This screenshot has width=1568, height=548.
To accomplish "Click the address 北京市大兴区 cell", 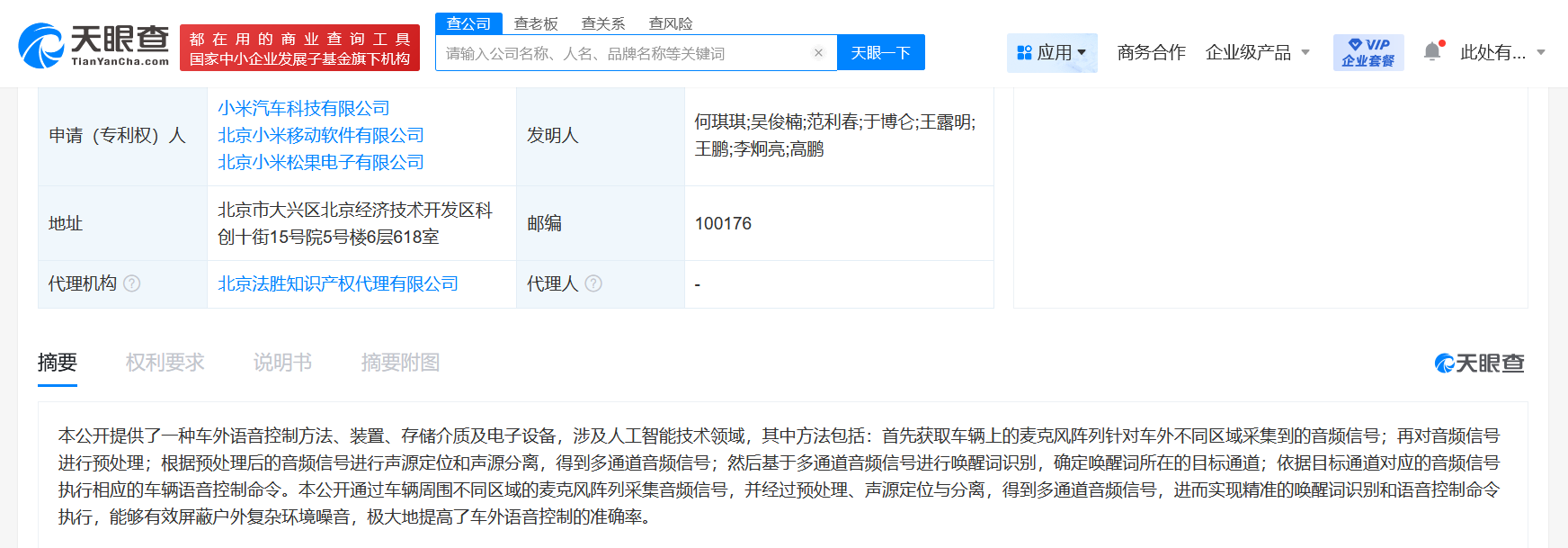I will click(x=361, y=223).
